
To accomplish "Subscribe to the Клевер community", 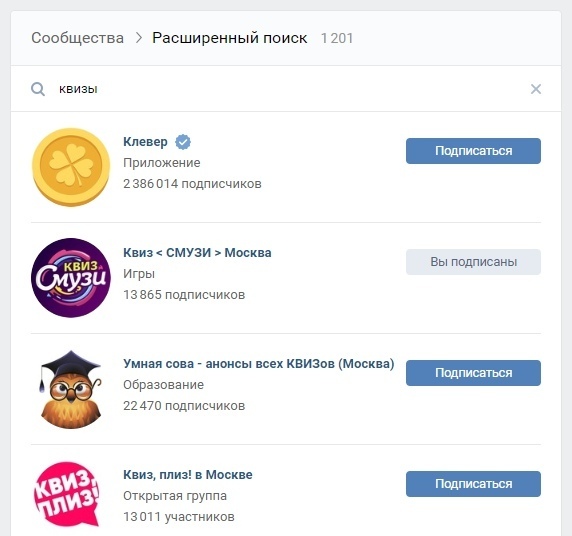I will click(473, 151).
